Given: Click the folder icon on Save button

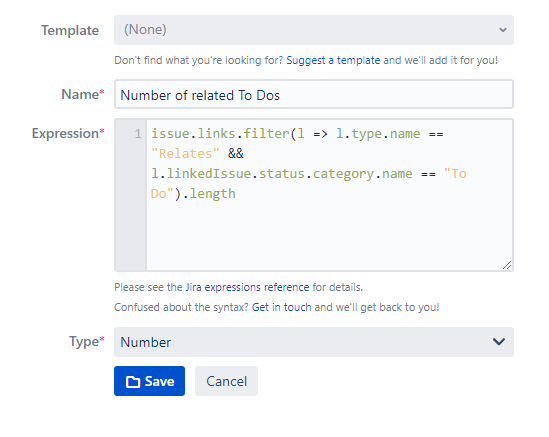Looking at the screenshot, I should point(133,381).
